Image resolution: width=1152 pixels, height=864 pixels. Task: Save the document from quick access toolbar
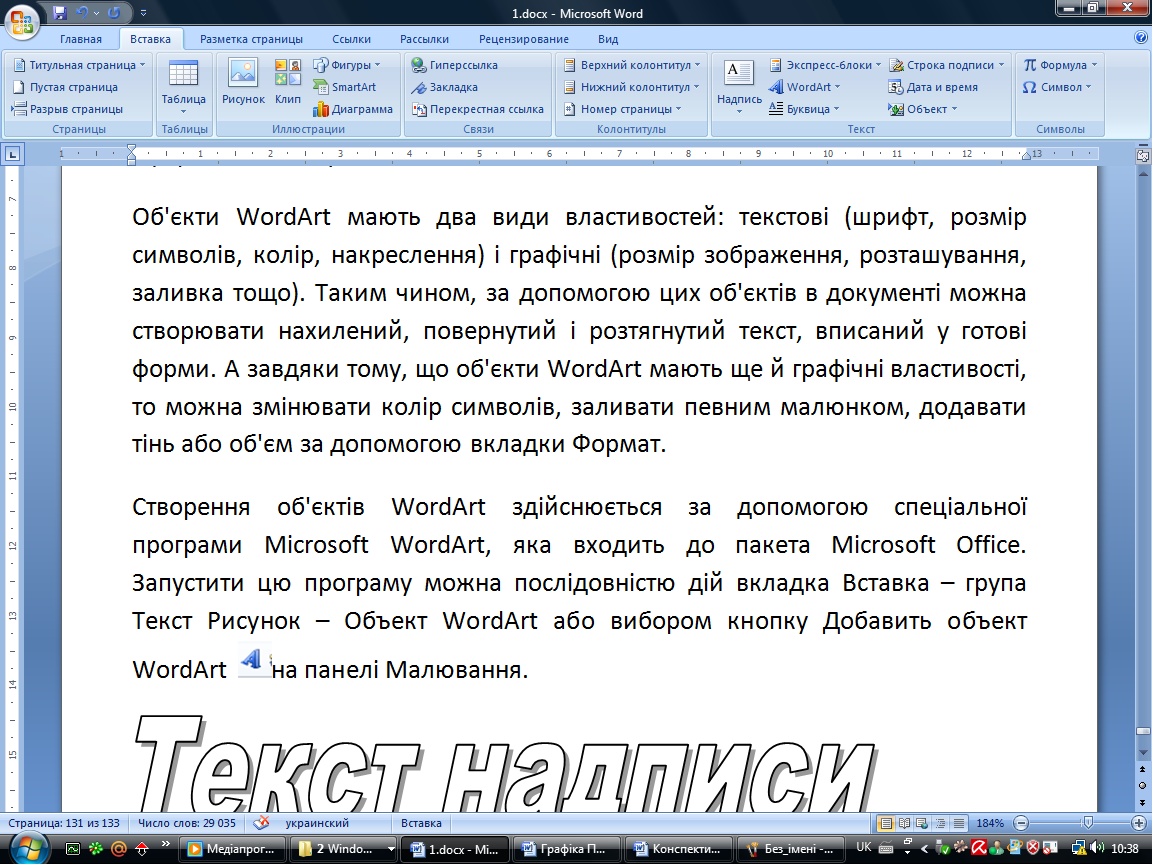coord(60,12)
